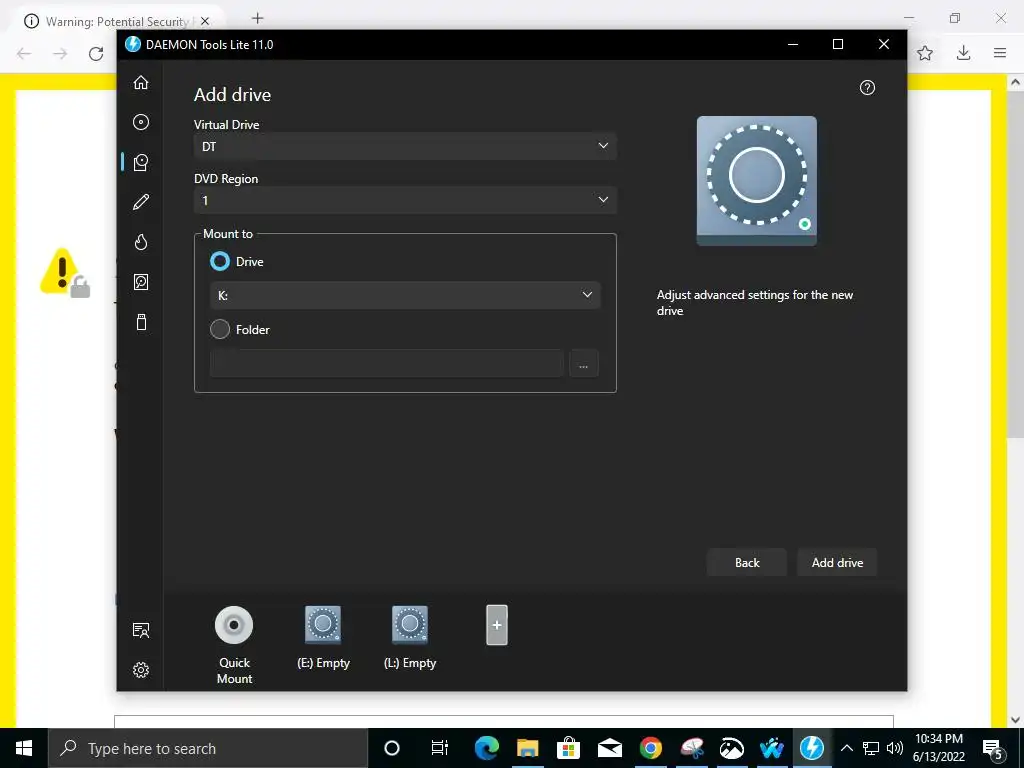
Task: Open the image editor pencil icon
Action: [x=140, y=202]
